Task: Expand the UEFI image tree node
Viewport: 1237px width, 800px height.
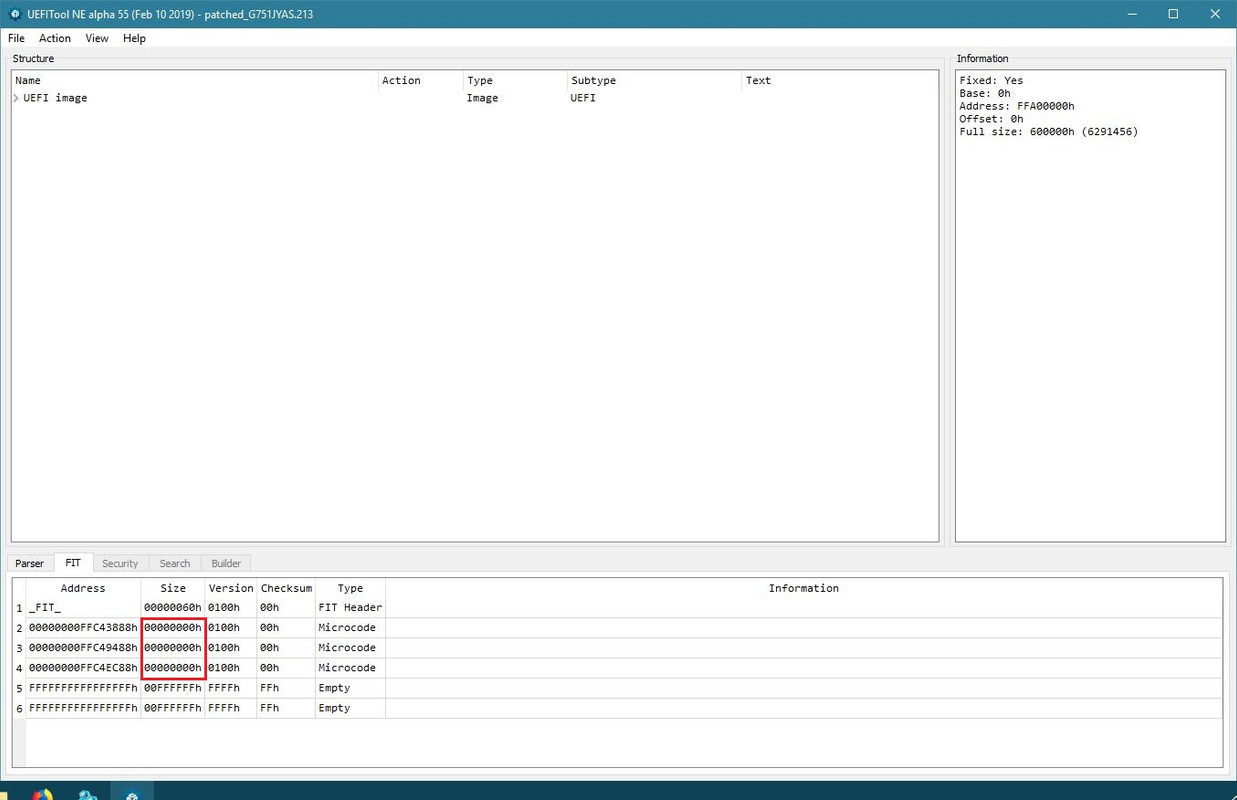Action: click(16, 98)
